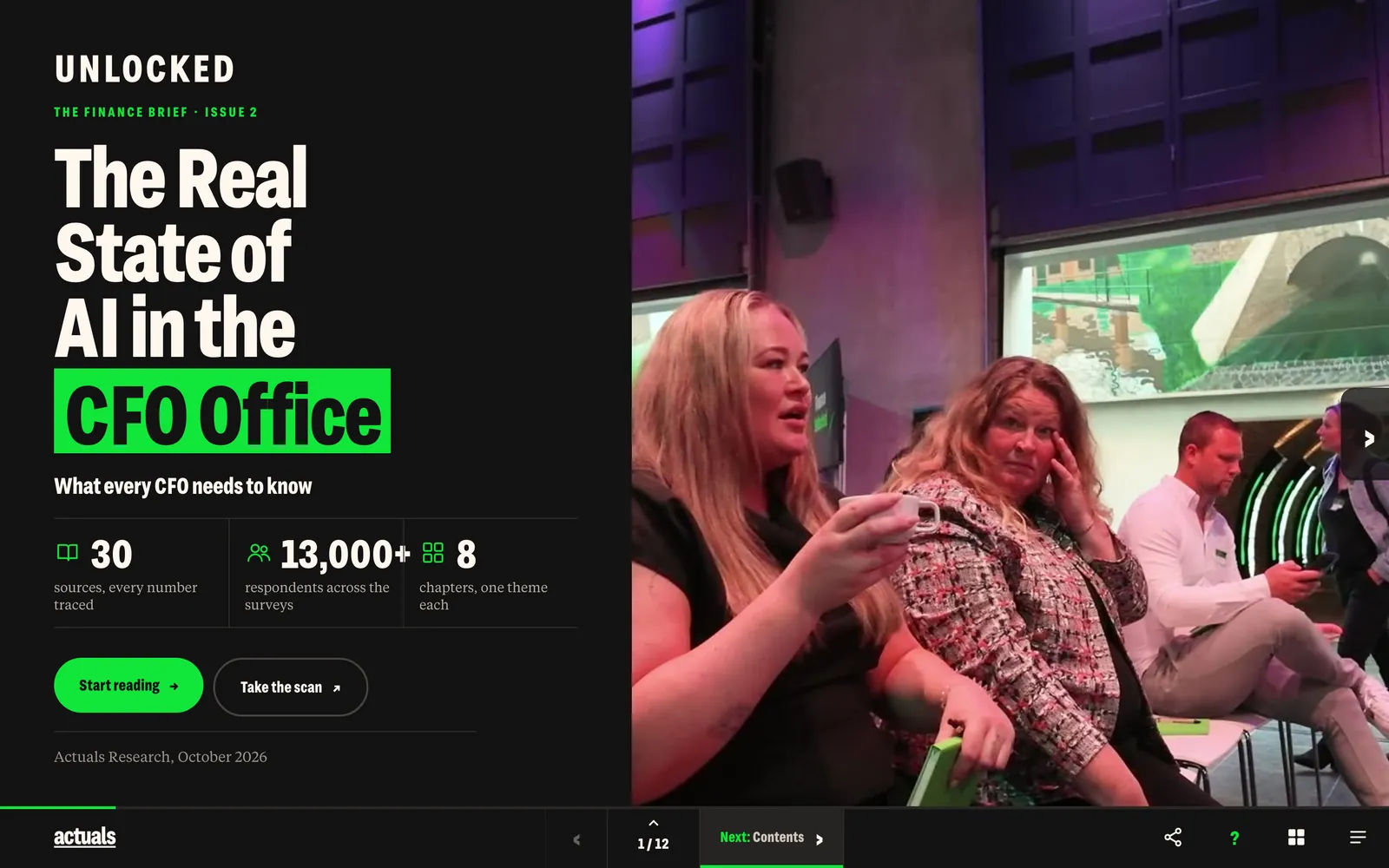
Task: Click 'THE FINANCE BRIEF · ISSUE 2' text
Action: point(155,112)
